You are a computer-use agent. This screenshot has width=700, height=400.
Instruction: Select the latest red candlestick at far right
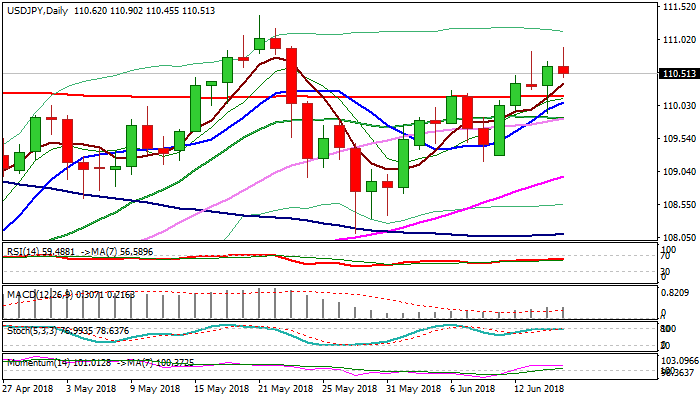point(564,69)
